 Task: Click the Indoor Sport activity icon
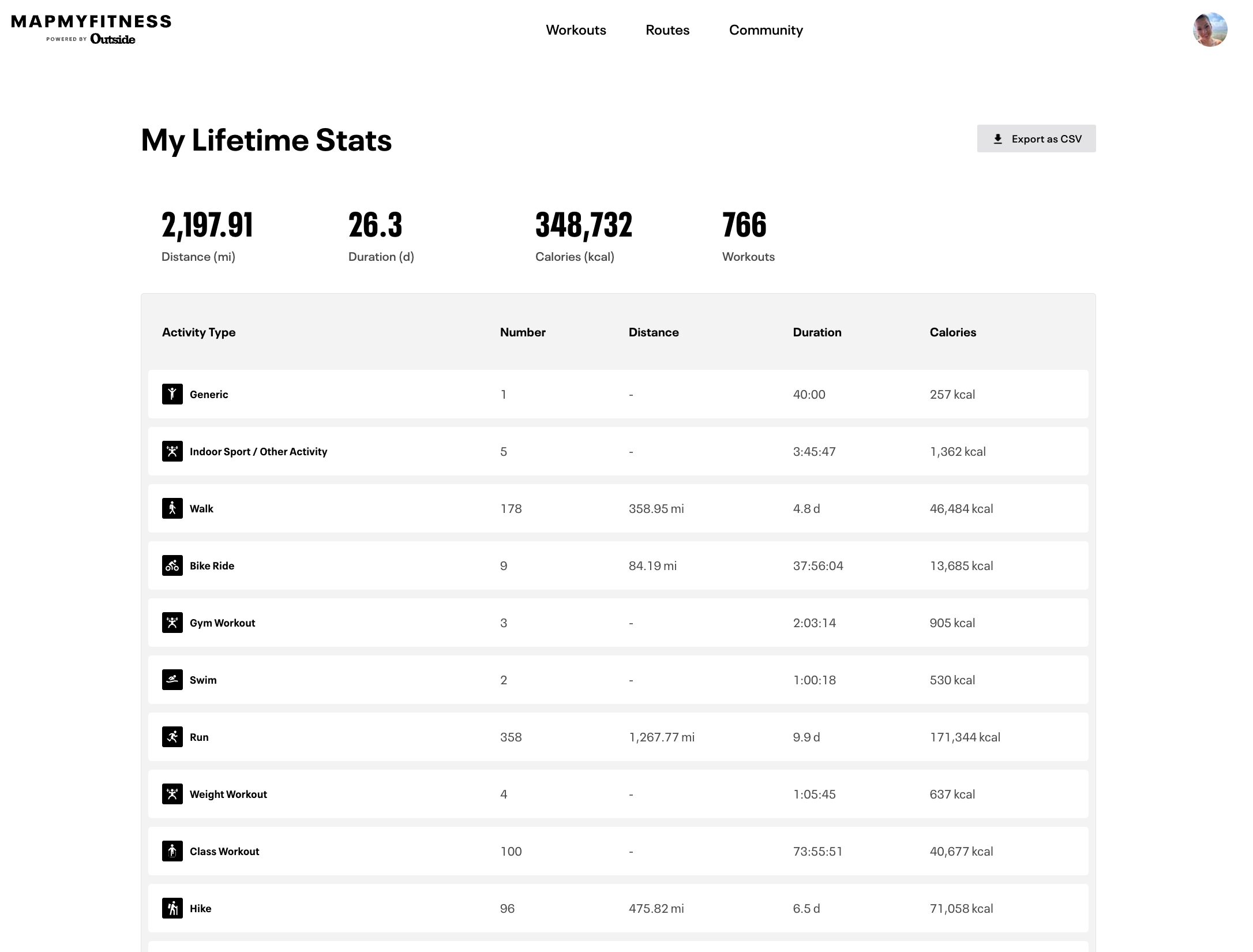click(x=172, y=451)
